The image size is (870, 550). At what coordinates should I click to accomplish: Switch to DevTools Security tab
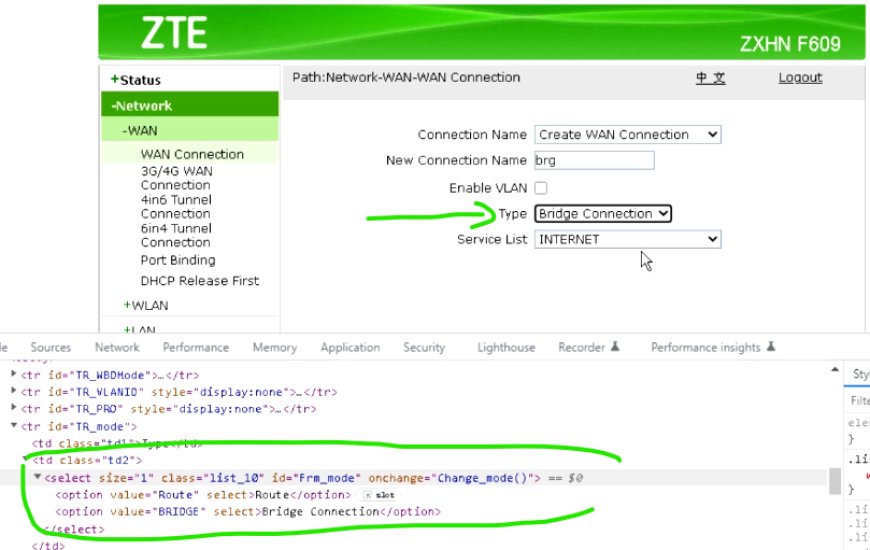424,347
